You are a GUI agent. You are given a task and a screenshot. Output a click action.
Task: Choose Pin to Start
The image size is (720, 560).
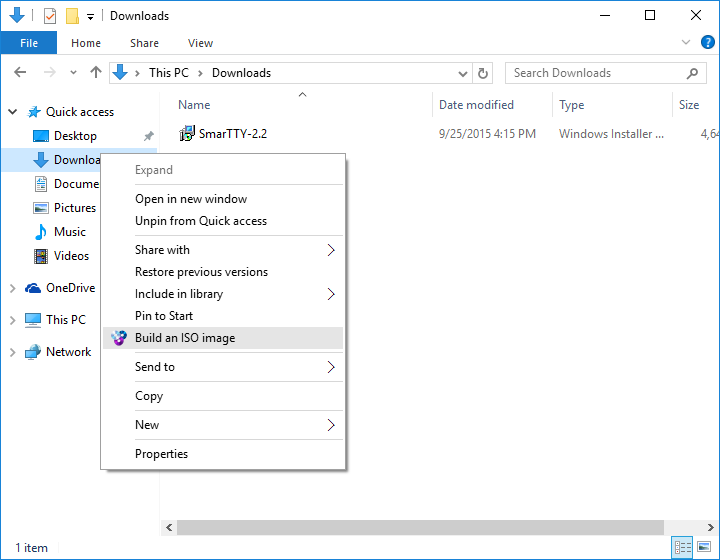click(223, 316)
